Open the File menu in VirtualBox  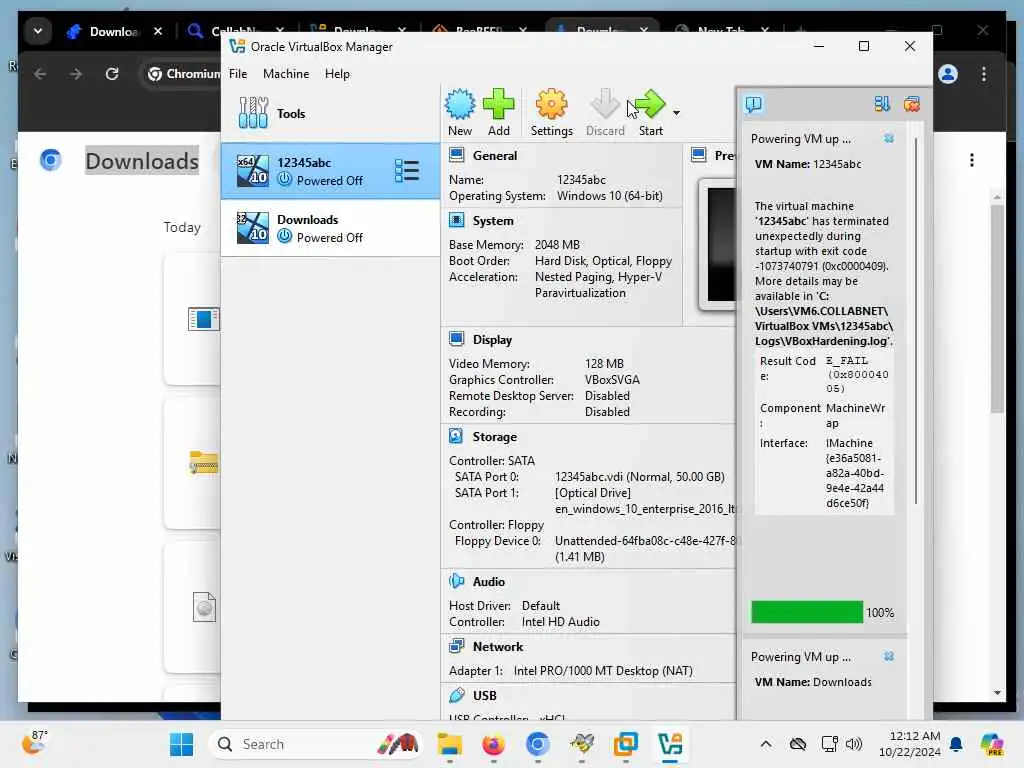238,74
